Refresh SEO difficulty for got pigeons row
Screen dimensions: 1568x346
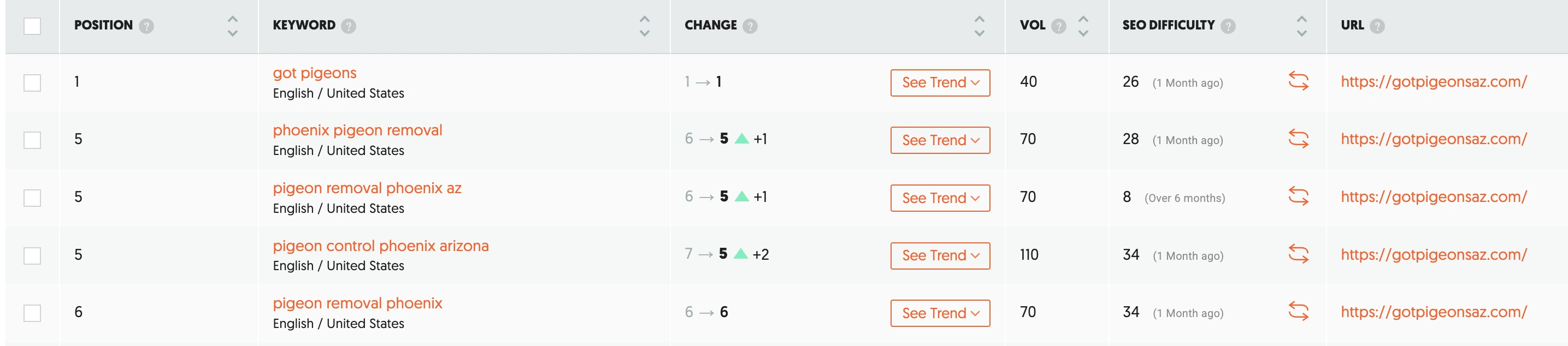[1298, 81]
